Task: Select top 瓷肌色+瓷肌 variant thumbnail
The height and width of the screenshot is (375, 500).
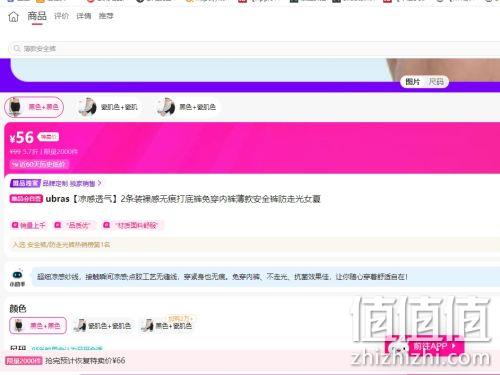Action: point(108,107)
